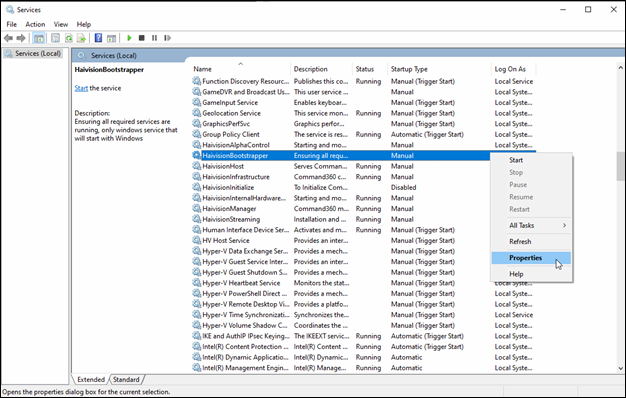The image size is (626, 398).
Task: Click the Restart Service toolbar icon
Action: 168,38
